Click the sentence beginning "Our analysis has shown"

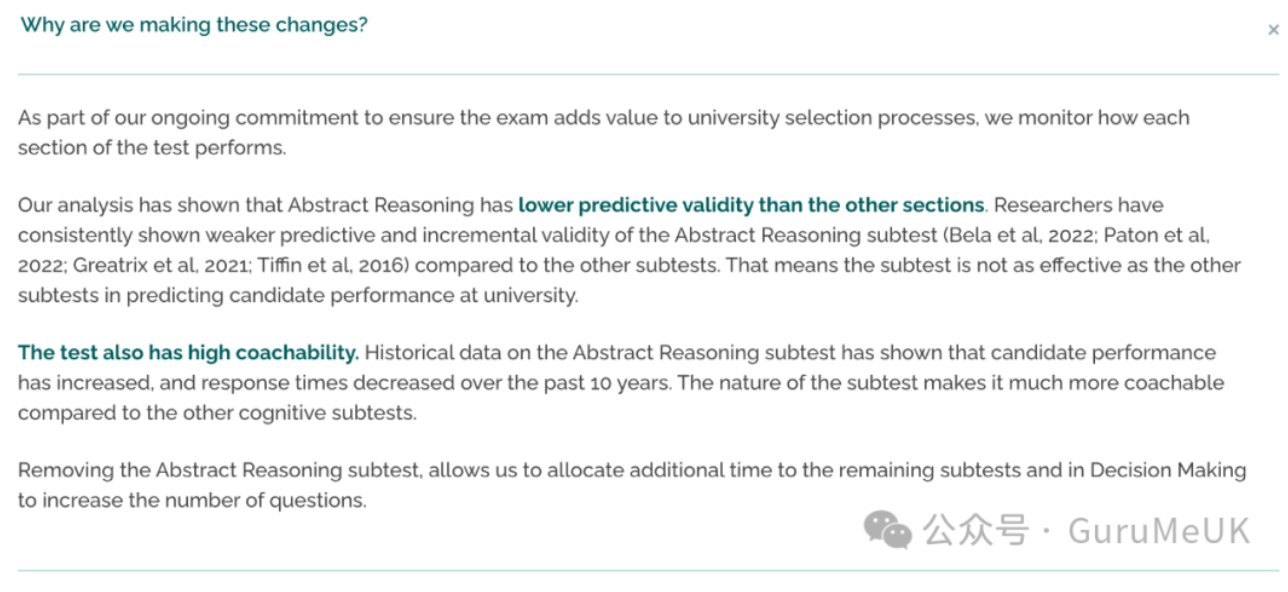coord(501,205)
